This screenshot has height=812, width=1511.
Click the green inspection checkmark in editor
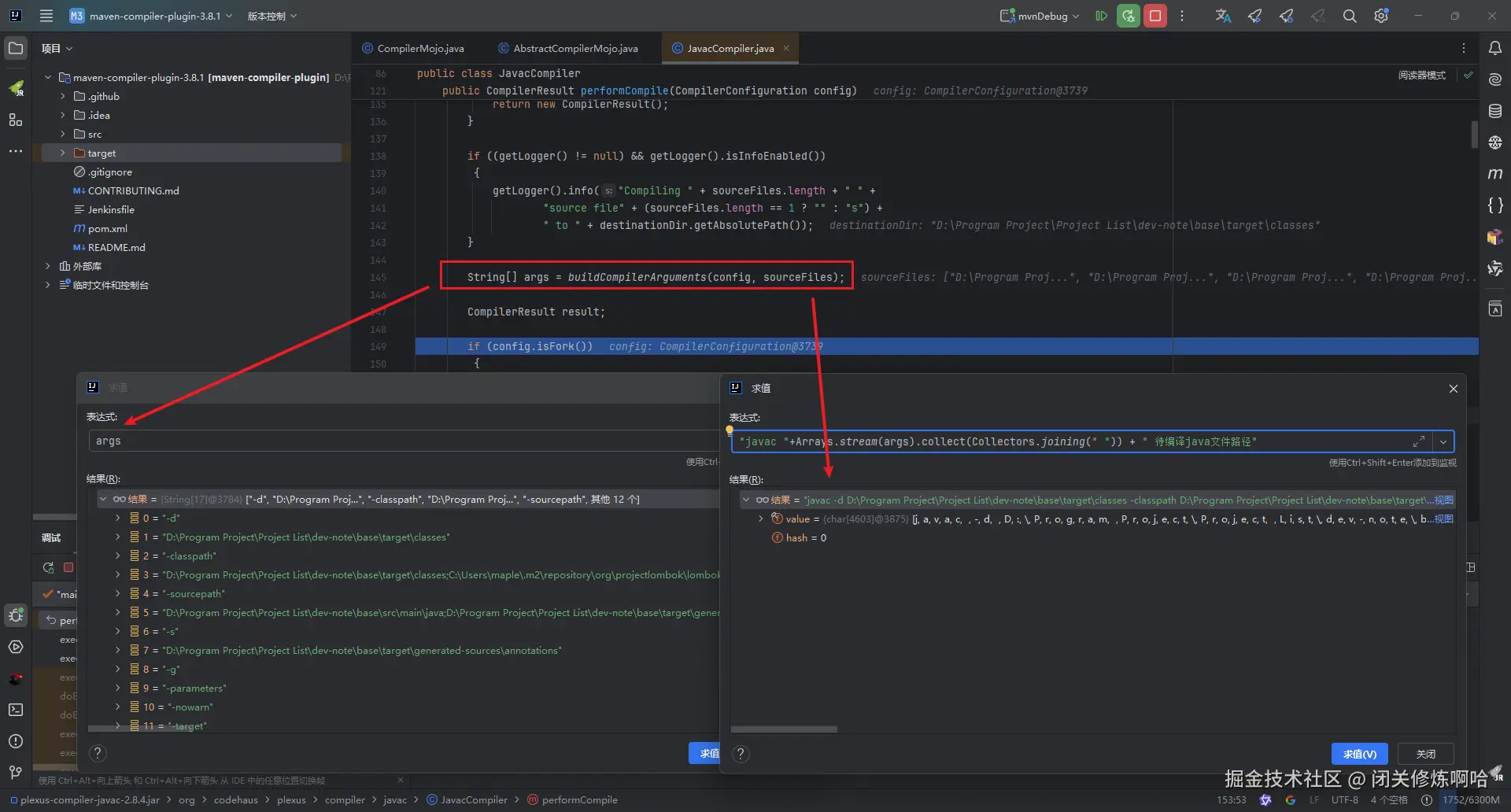1469,75
